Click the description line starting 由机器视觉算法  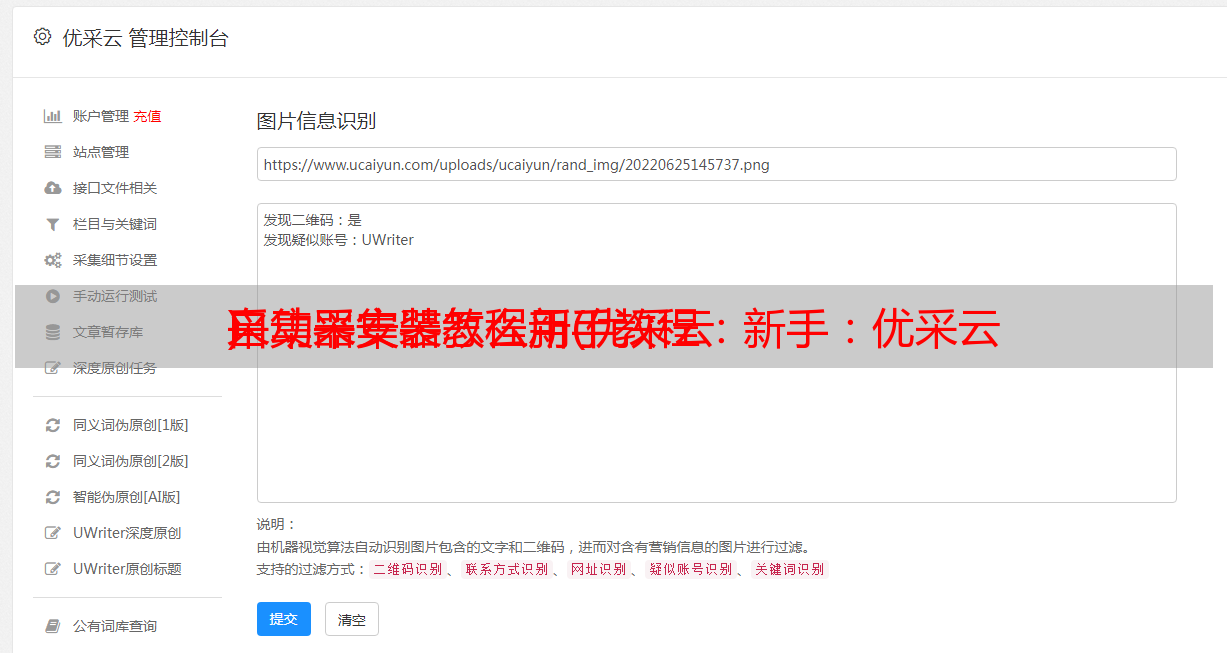(x=533, y=547)
